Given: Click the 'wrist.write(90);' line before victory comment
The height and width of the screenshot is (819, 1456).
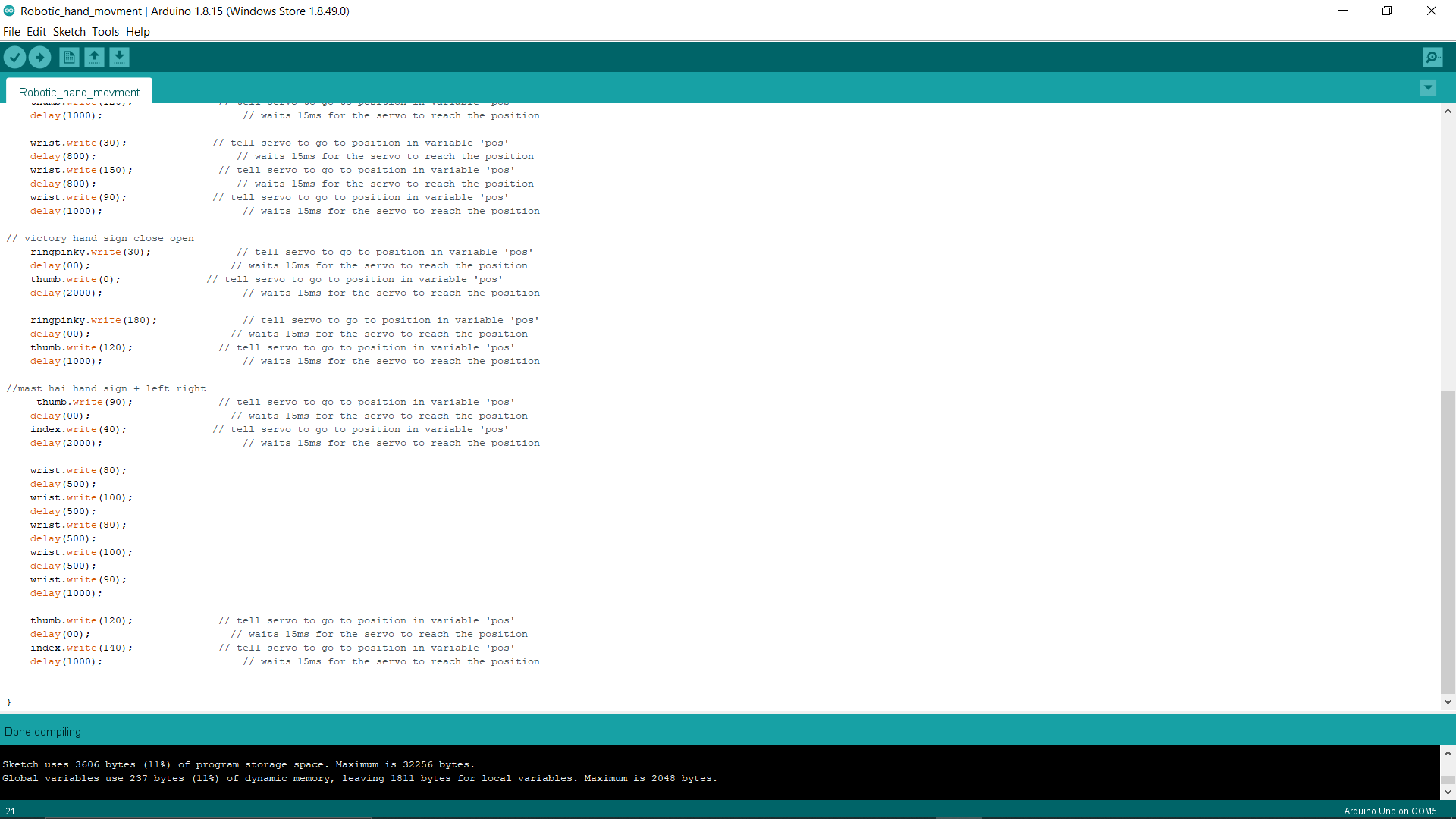Looking at the screenshot, I should 78,197.
